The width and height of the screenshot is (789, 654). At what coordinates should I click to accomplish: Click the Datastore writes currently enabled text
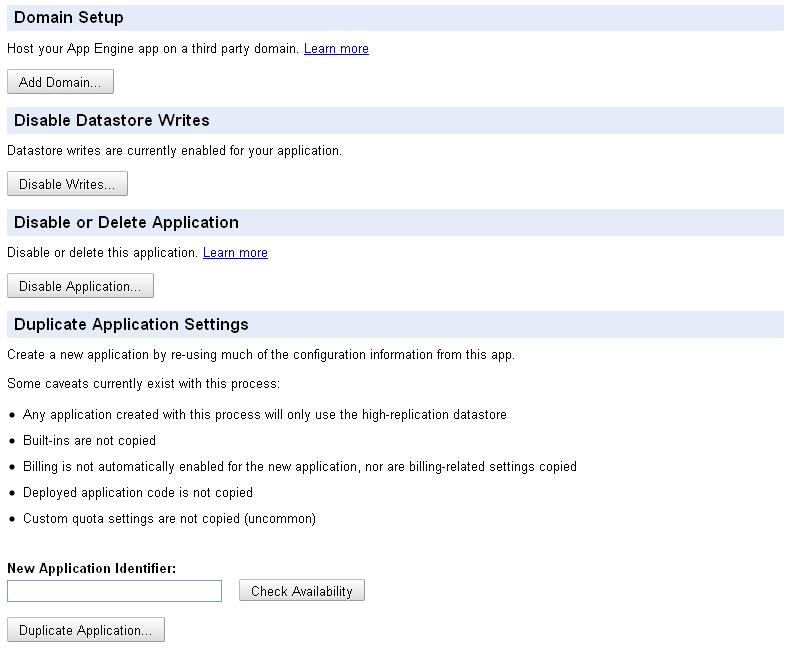[174, 151]
